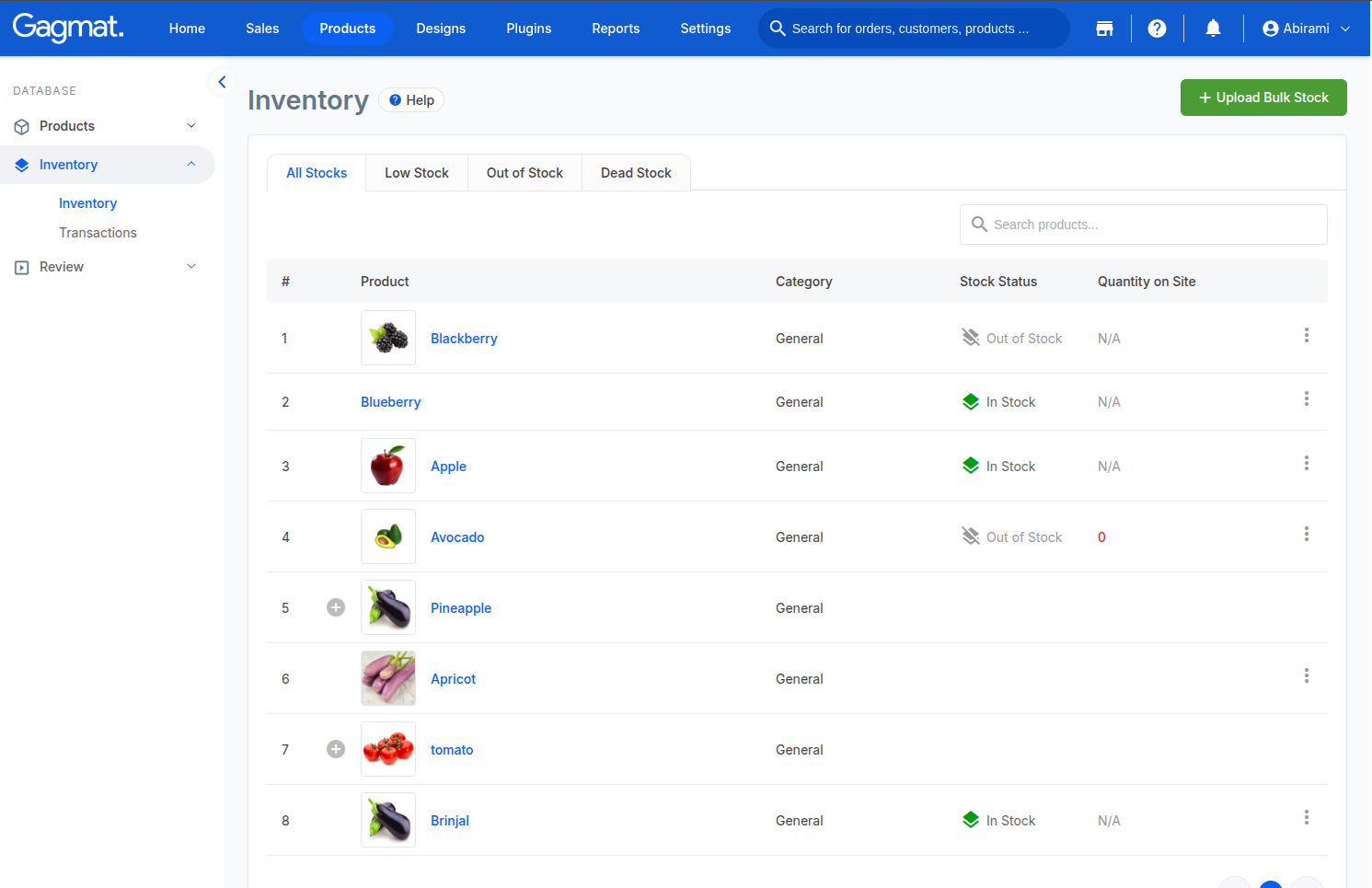Collapse the sidebar with the chevron arrow
1372x888 pixels.
[x=222, y=82]
